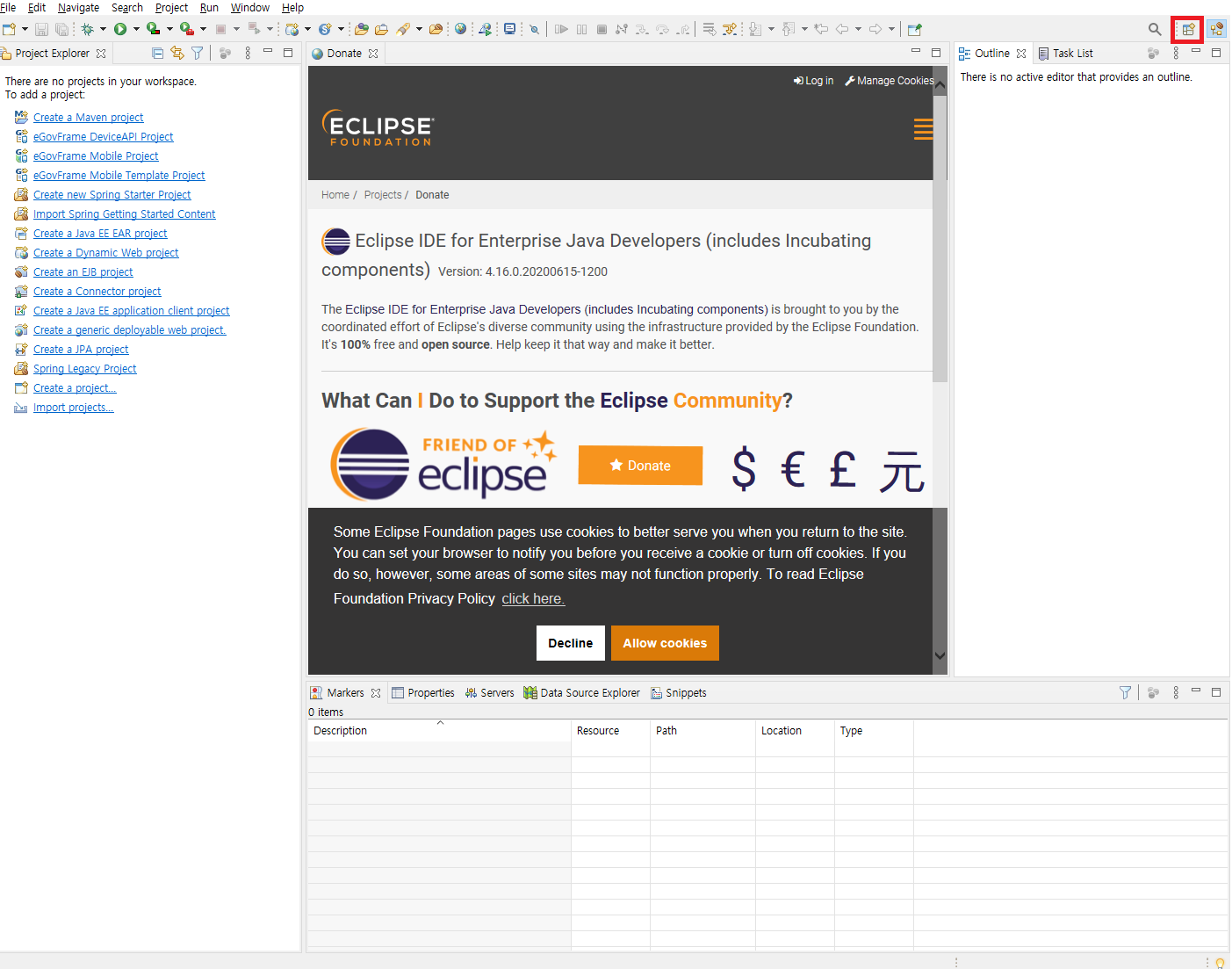Open the Previous Annotation dropdown arrow

pos(804,29)
